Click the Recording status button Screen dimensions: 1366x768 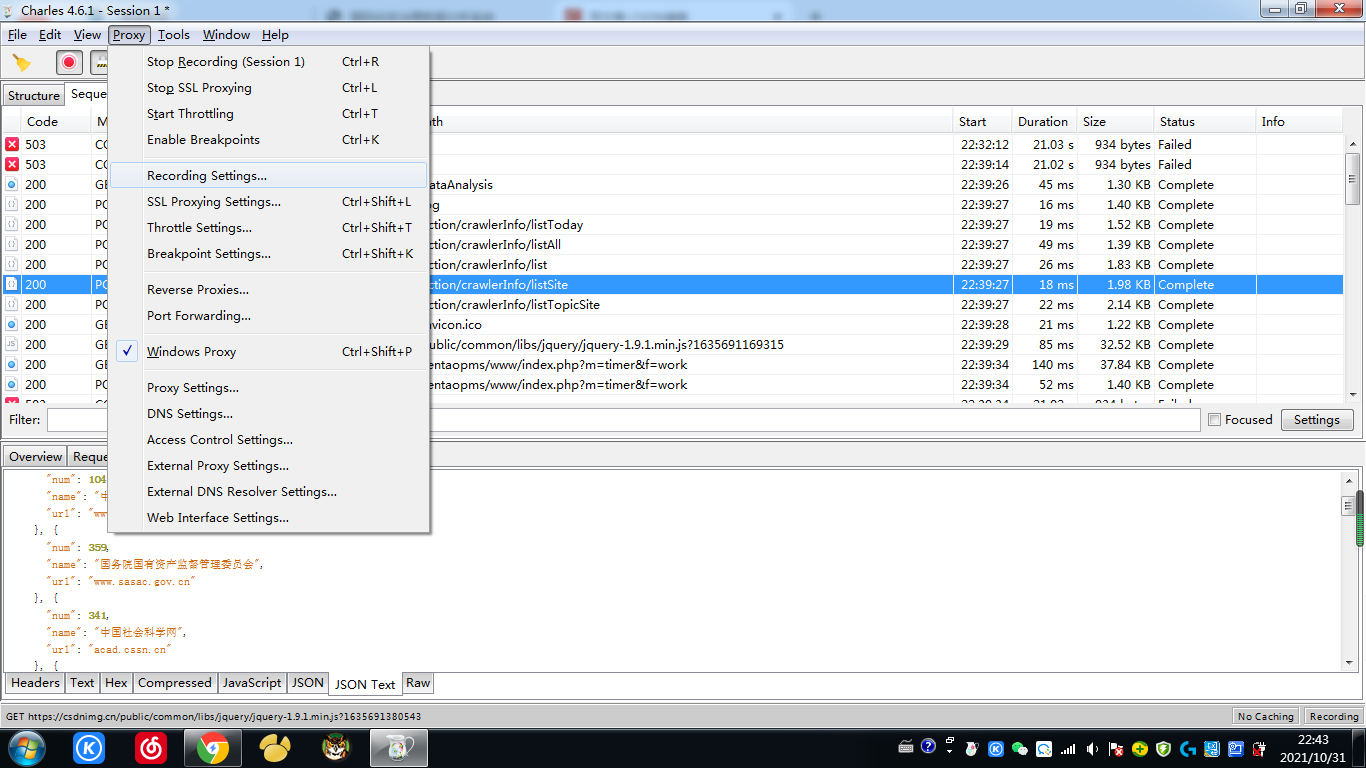[1334, 716]
